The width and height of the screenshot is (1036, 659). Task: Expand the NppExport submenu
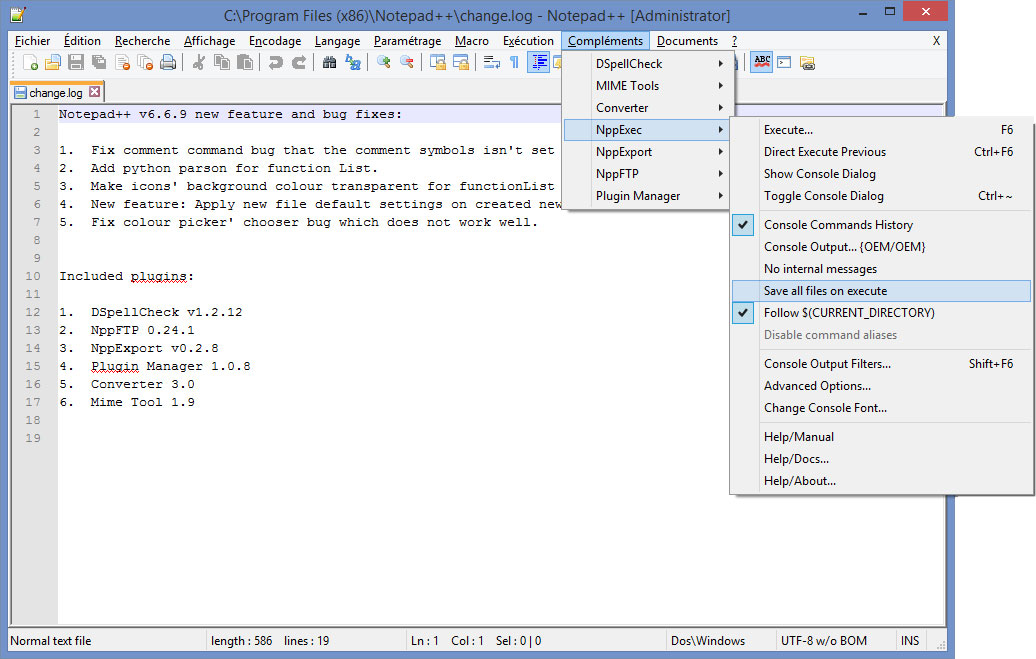tap(646, 151)
